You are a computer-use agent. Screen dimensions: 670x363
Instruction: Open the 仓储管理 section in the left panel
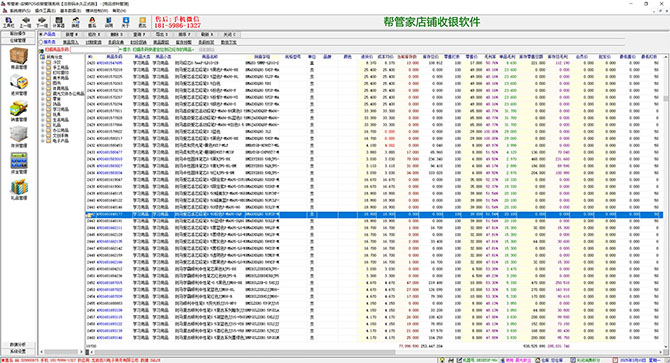(18, 40)
